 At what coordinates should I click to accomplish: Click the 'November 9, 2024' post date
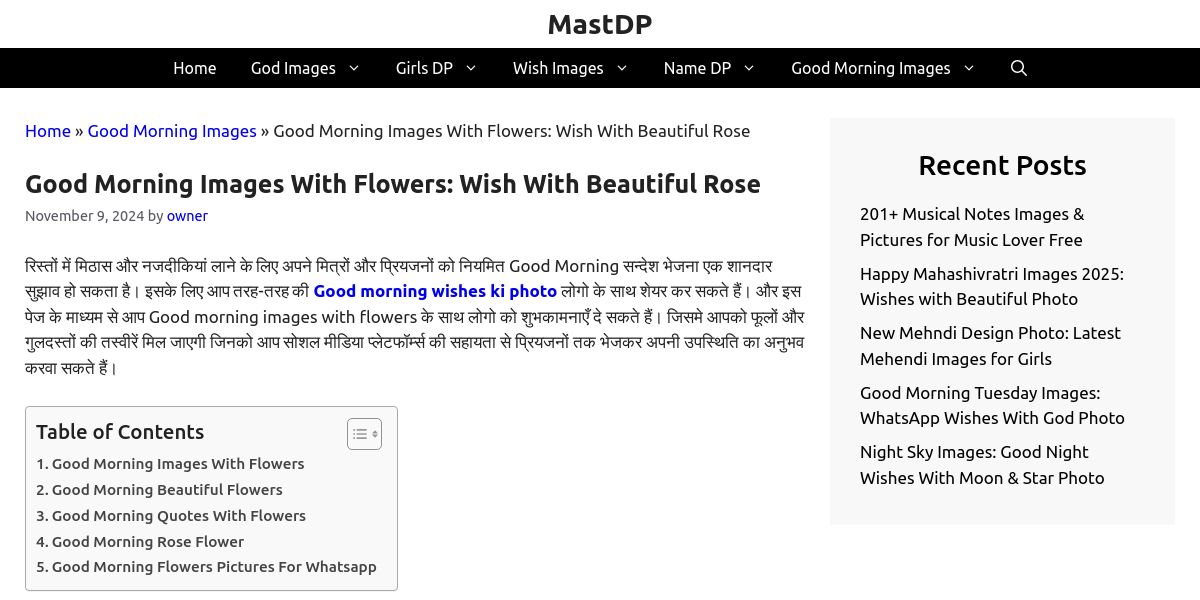pyautogui.click(x=84, y=216)
